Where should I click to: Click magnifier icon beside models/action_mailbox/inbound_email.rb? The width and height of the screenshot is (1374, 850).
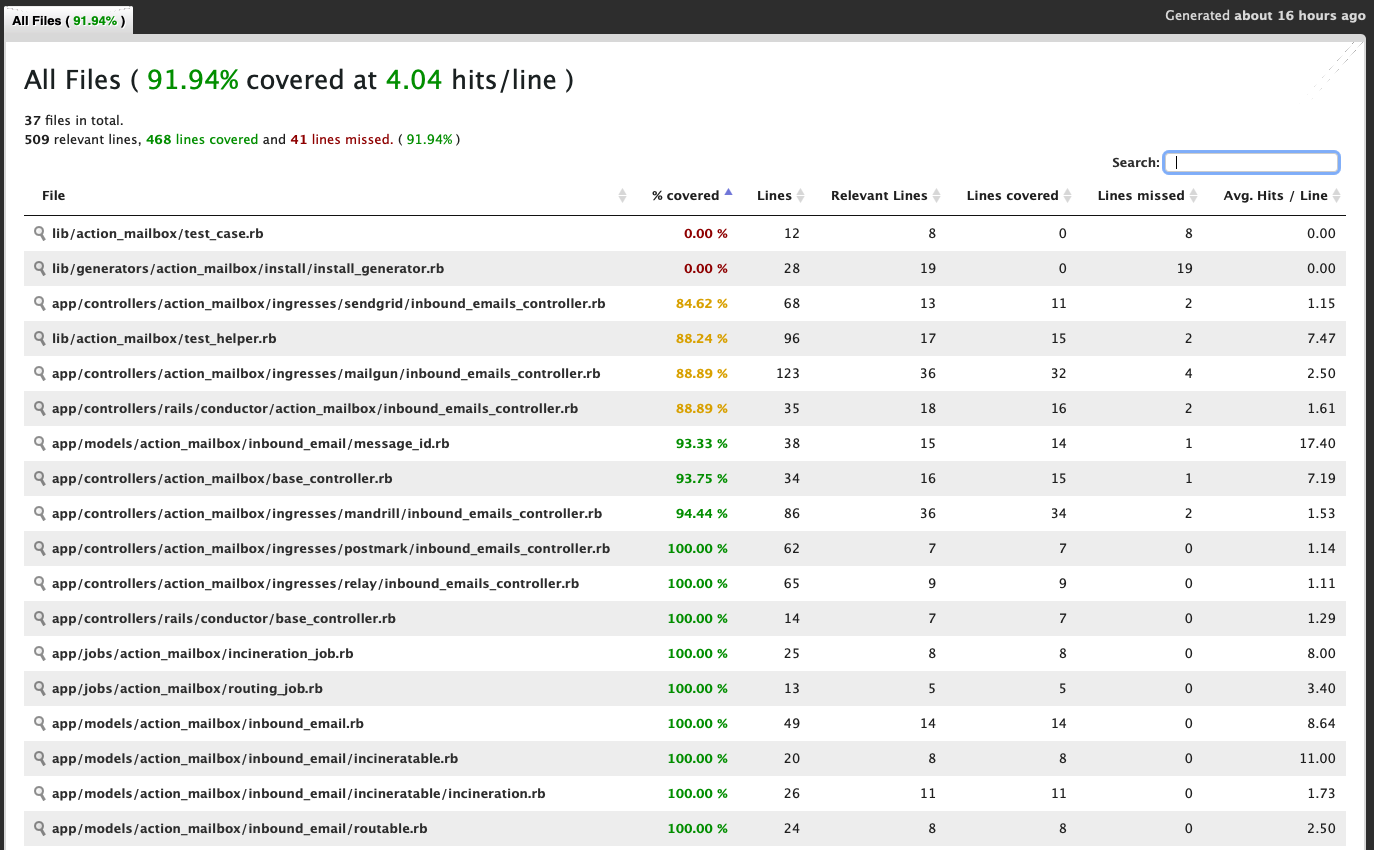pos(40,723)
